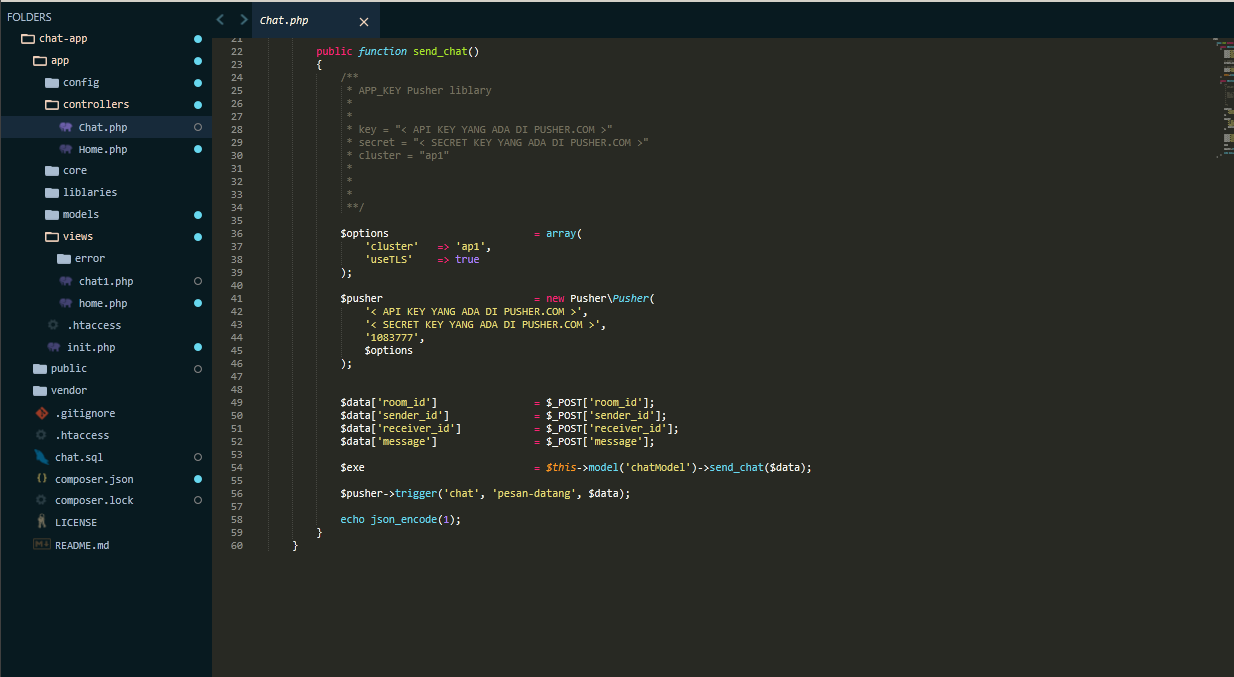Image resolution: width=1234 pixels, height=677 pixels.
Task: Click the modified dot beside home.php
Action: (x=196, y=302)
